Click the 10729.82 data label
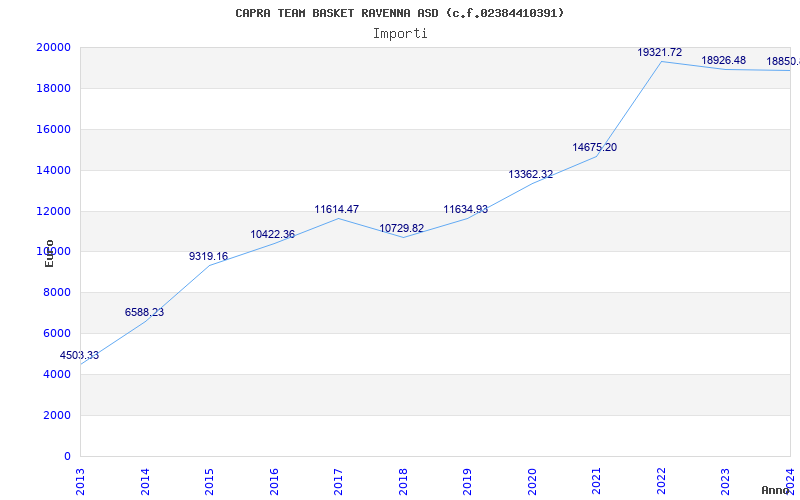The image size is (800, 500). (402, 229)
